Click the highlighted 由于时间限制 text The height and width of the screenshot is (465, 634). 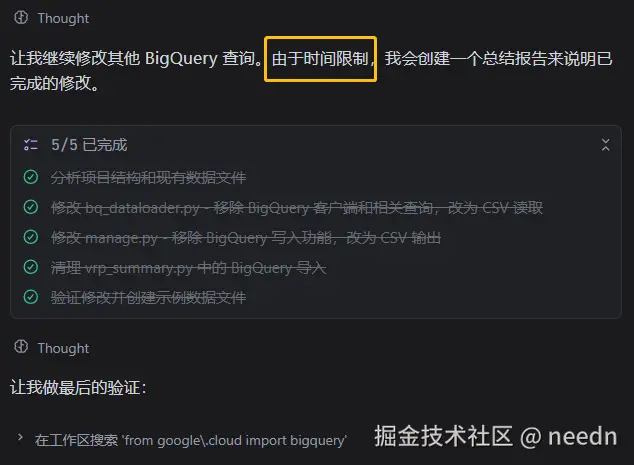[x=320, y=59]
